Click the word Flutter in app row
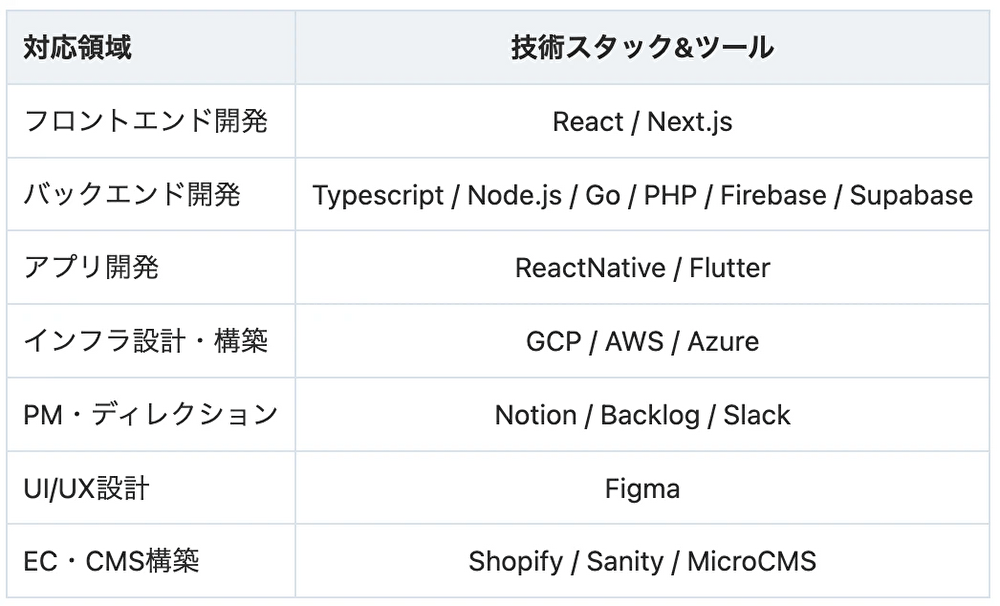 pos(729,268)
